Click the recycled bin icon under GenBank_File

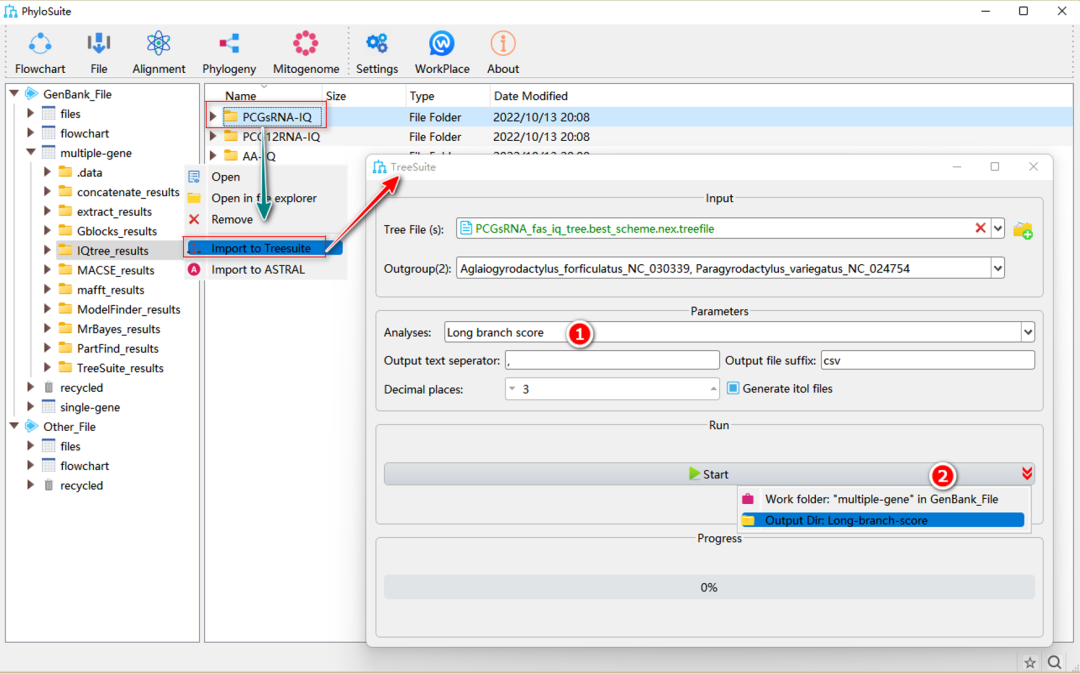pyautogui.click(x=48, y=388)
